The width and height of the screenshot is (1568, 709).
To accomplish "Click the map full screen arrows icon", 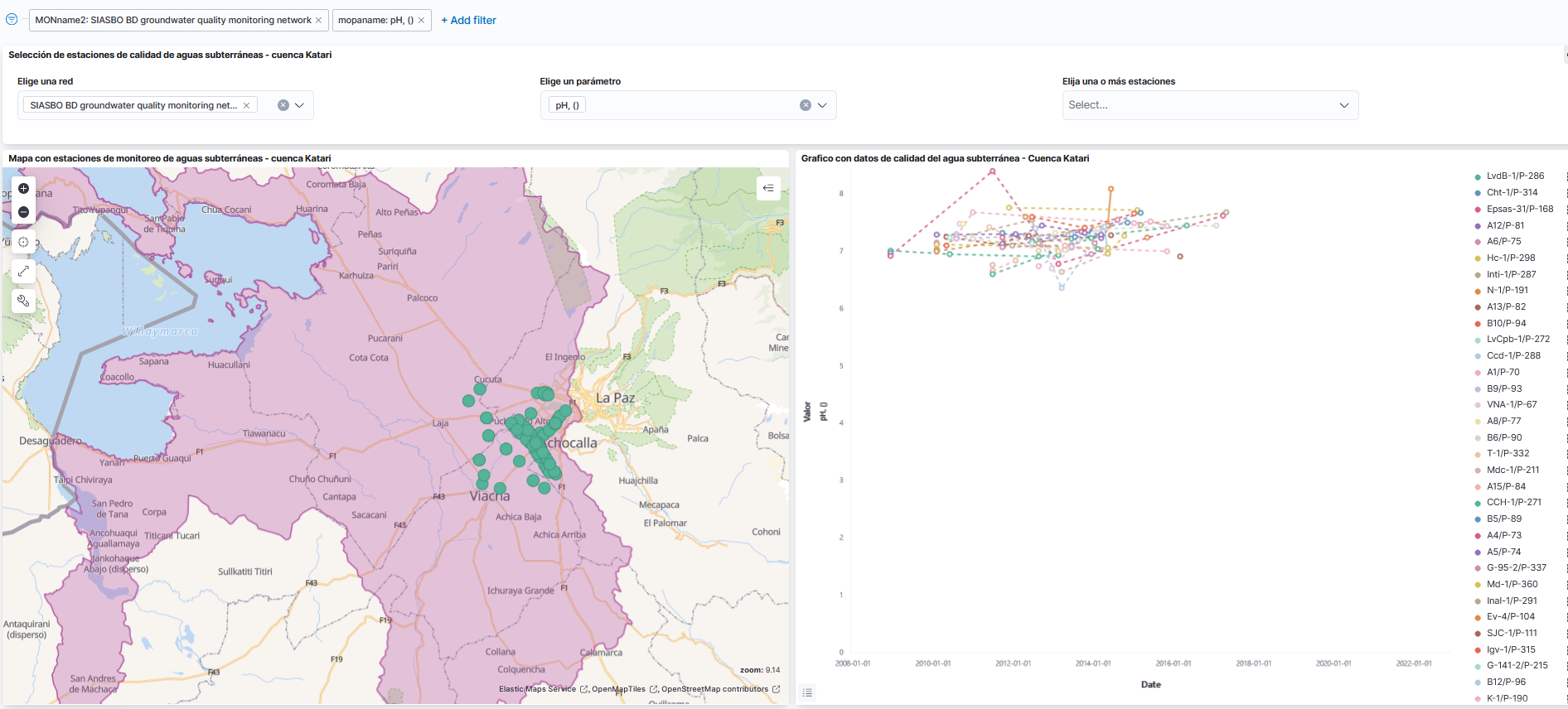I will coord(23,272).
